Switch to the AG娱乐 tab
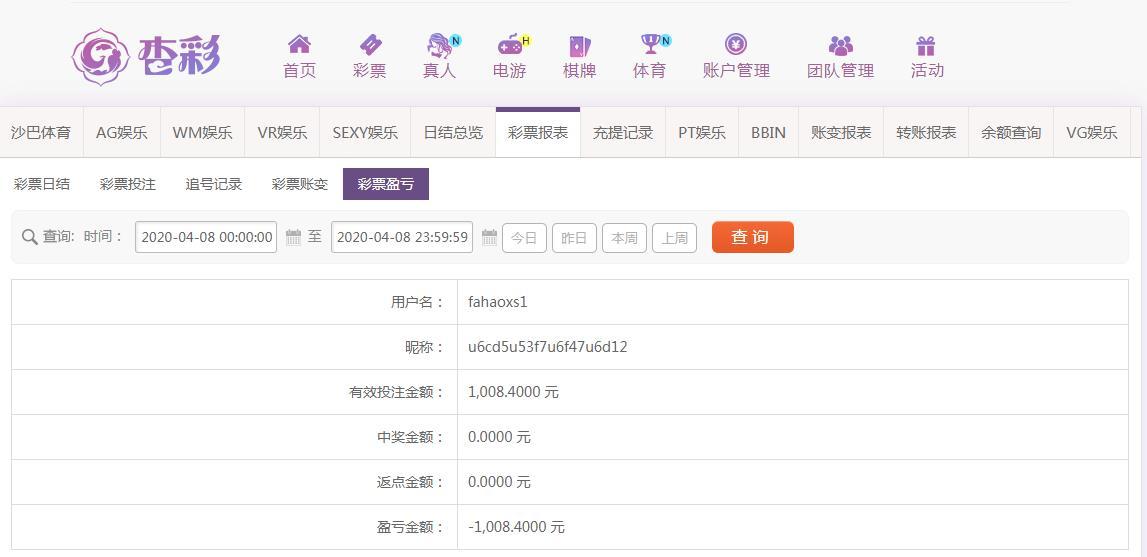 [122, 132]
